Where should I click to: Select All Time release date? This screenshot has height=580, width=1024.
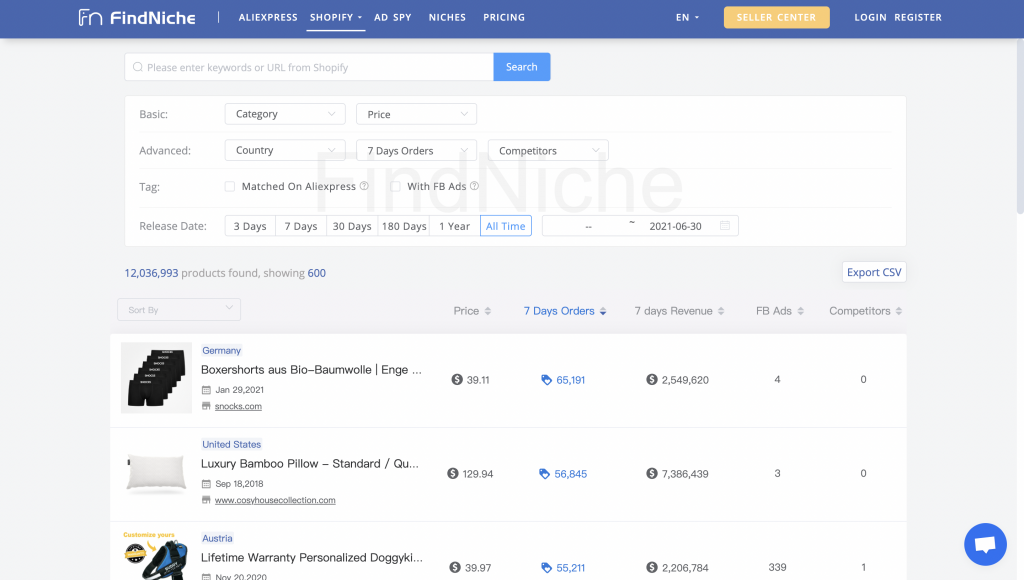coord(505,226)
